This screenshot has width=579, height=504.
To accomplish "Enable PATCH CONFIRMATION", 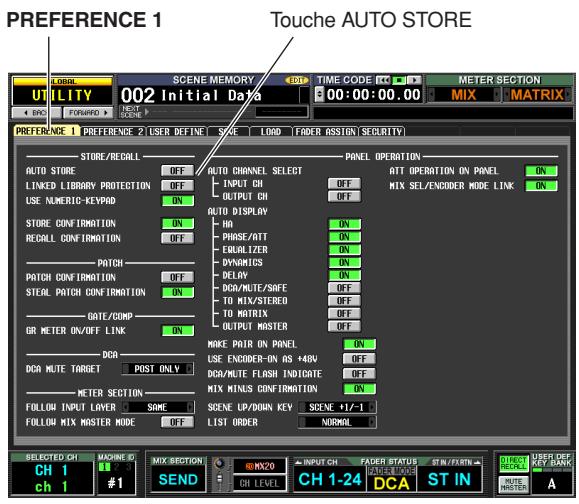I will (x=177, y=277).
